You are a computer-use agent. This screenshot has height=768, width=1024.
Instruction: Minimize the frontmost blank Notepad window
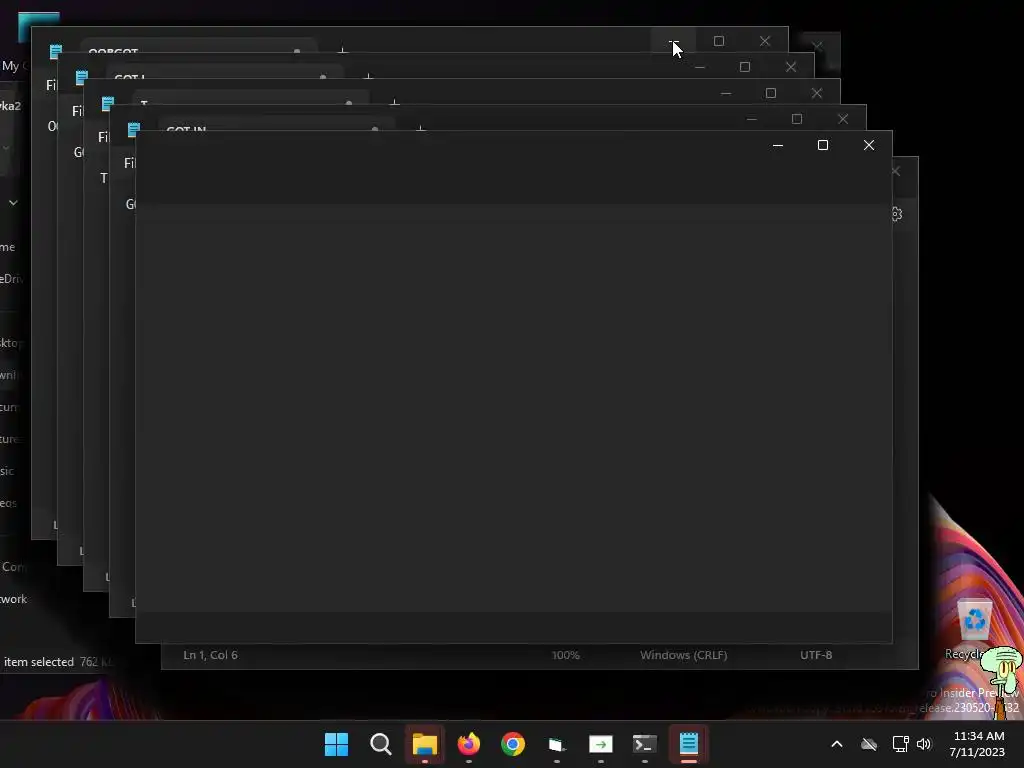pyautogui.click(x=778, y=145)
